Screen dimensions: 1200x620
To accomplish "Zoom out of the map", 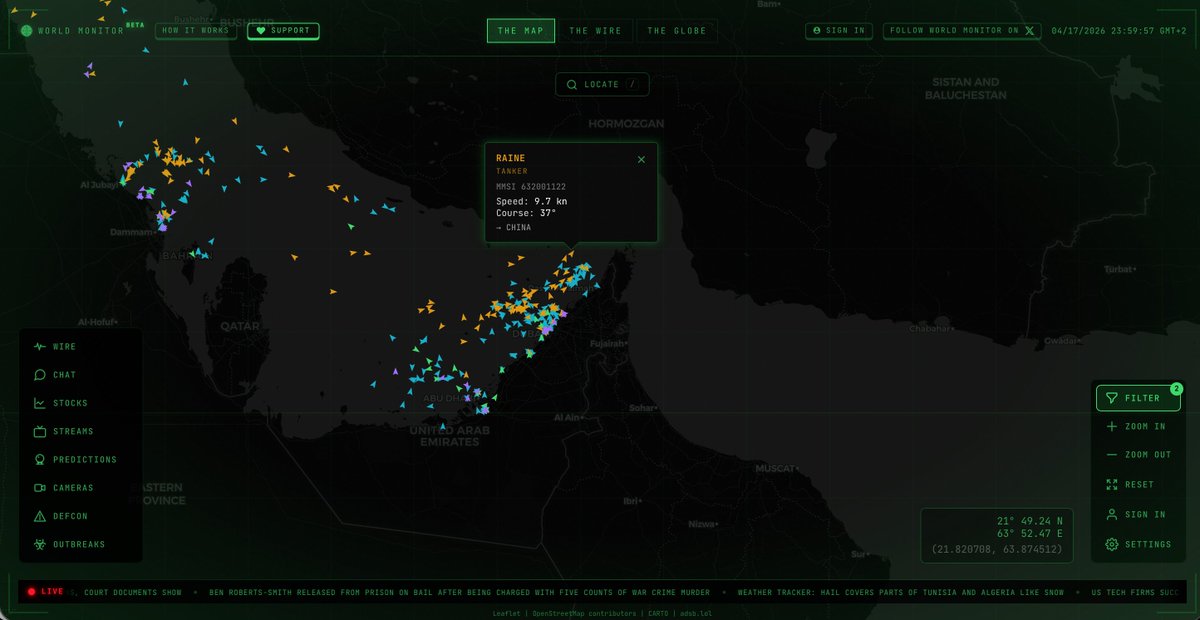I will 1138,455.
